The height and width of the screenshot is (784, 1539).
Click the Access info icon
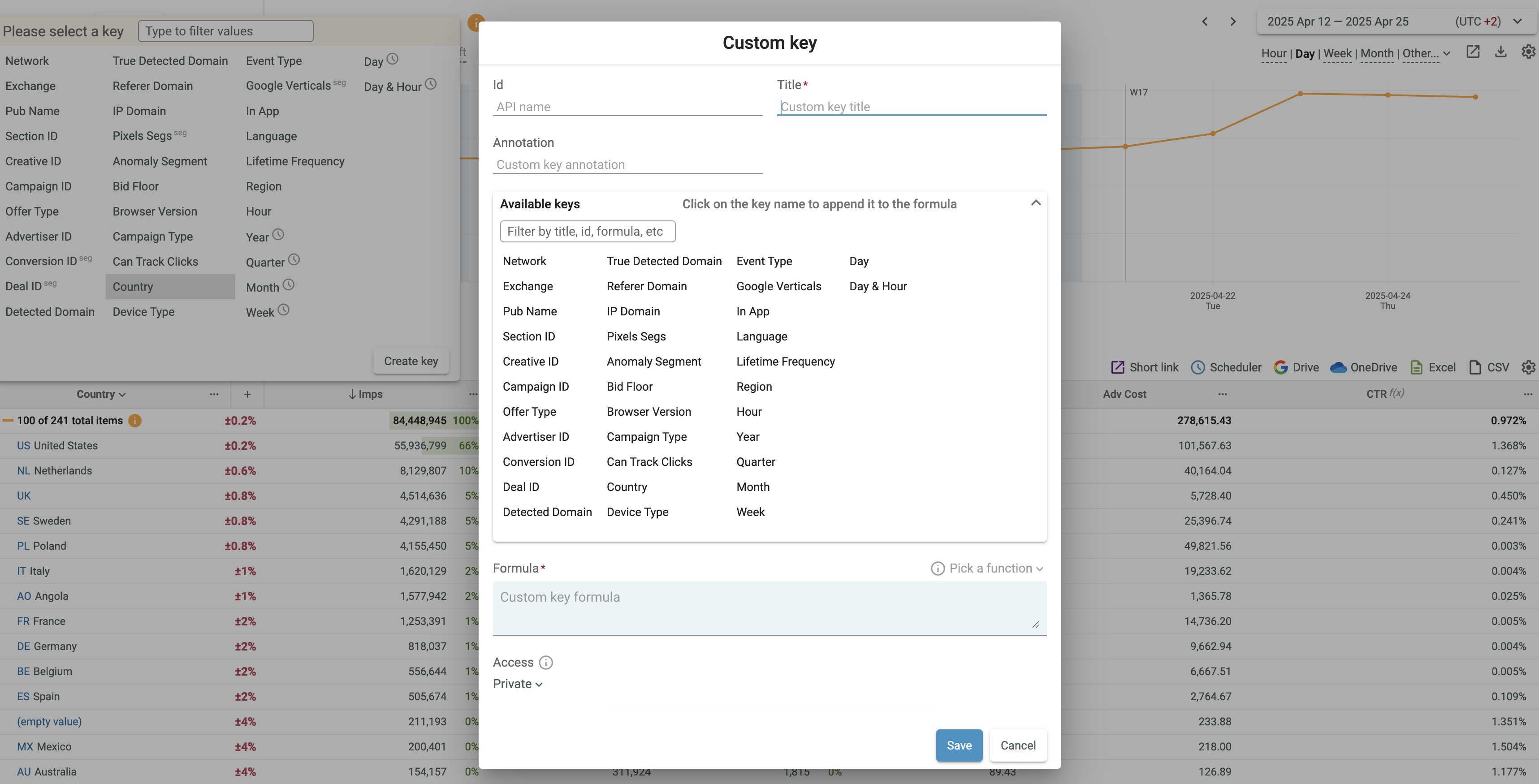[x=545, y=662]
